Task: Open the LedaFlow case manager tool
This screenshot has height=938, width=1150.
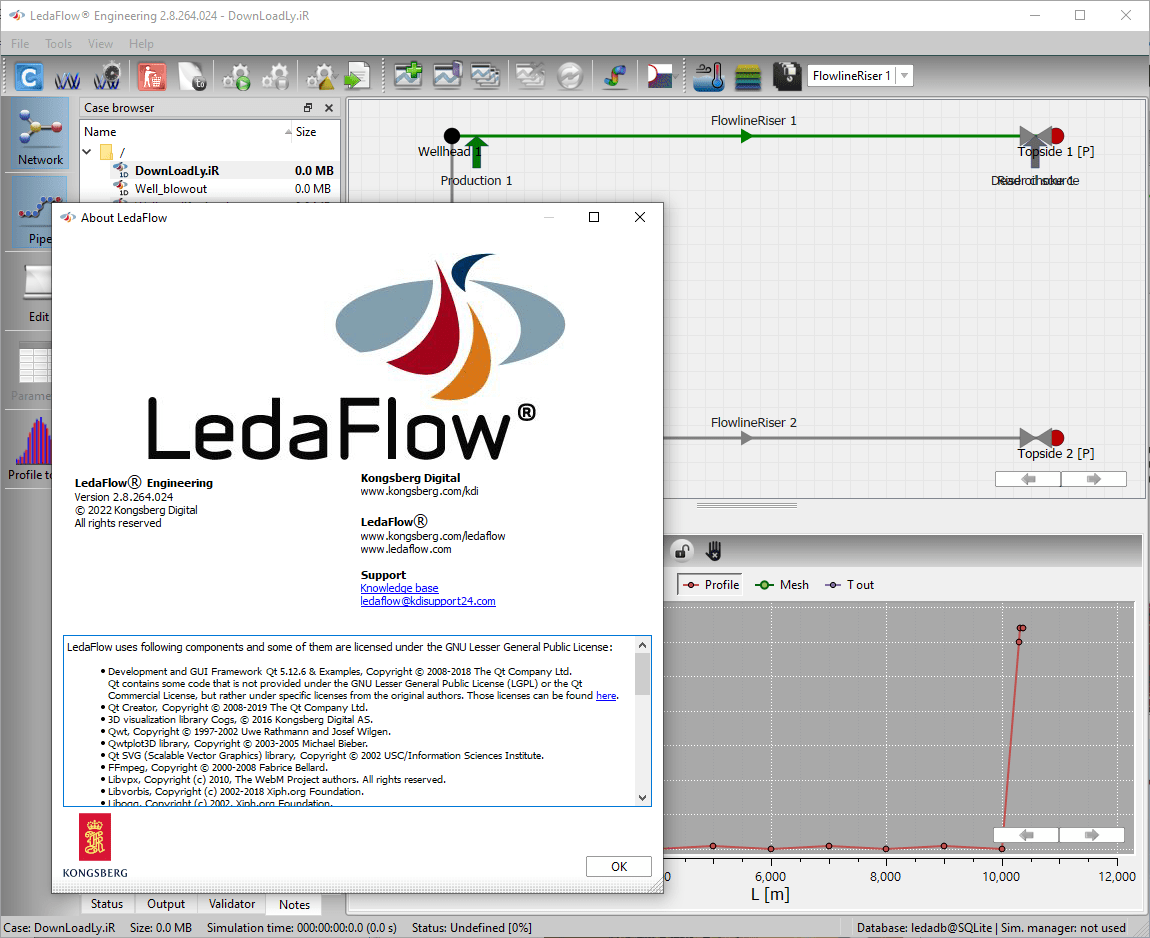Action: (x=28, y=75)
